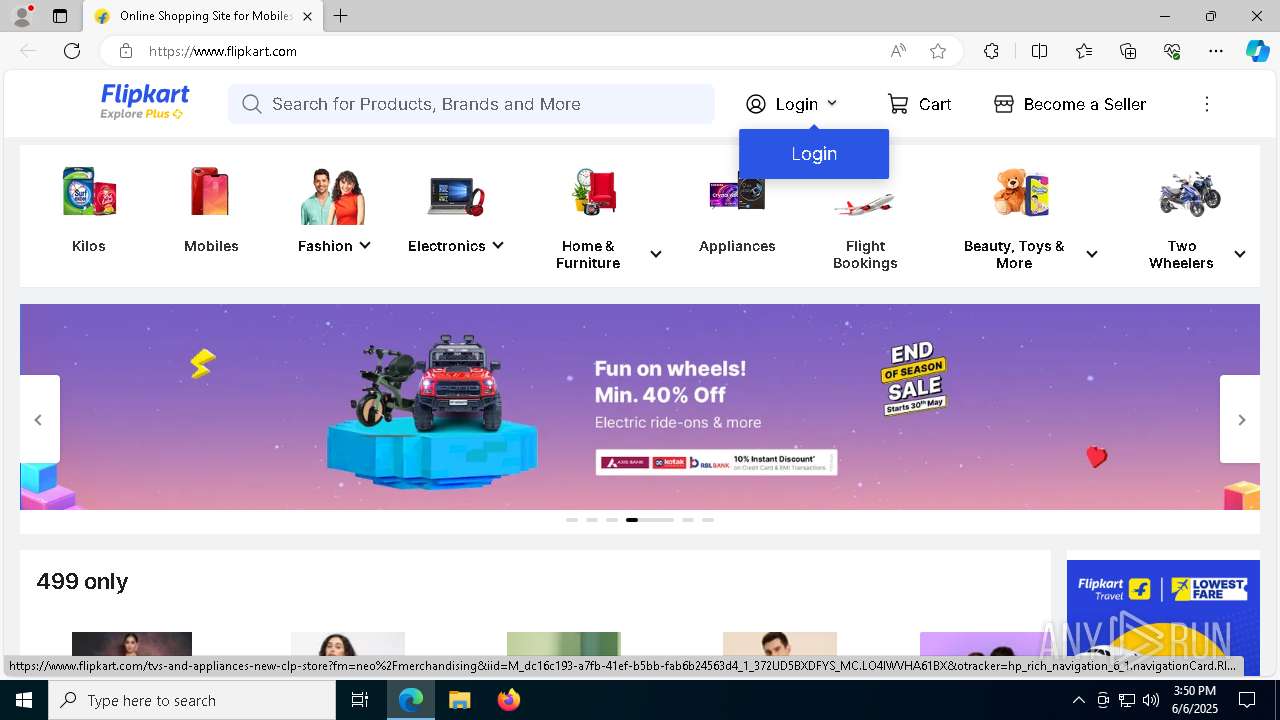Show hidden tray icons
Screen dimensions: 1280x720
[x=1078, y=700]
